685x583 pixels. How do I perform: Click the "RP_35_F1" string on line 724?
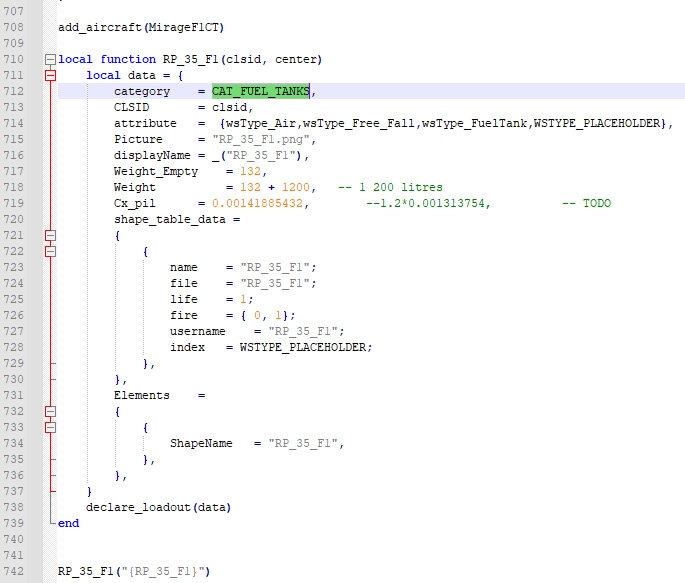275,283
